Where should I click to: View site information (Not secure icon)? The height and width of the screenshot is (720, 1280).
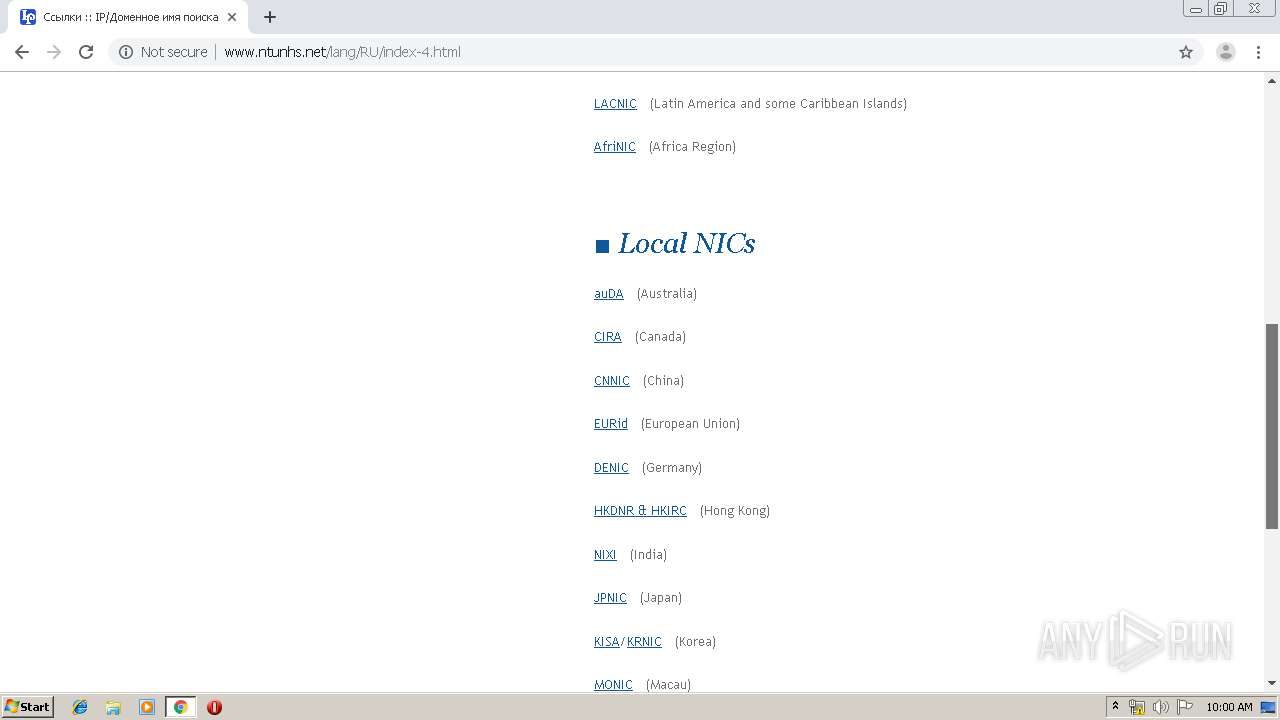(126, 52)
